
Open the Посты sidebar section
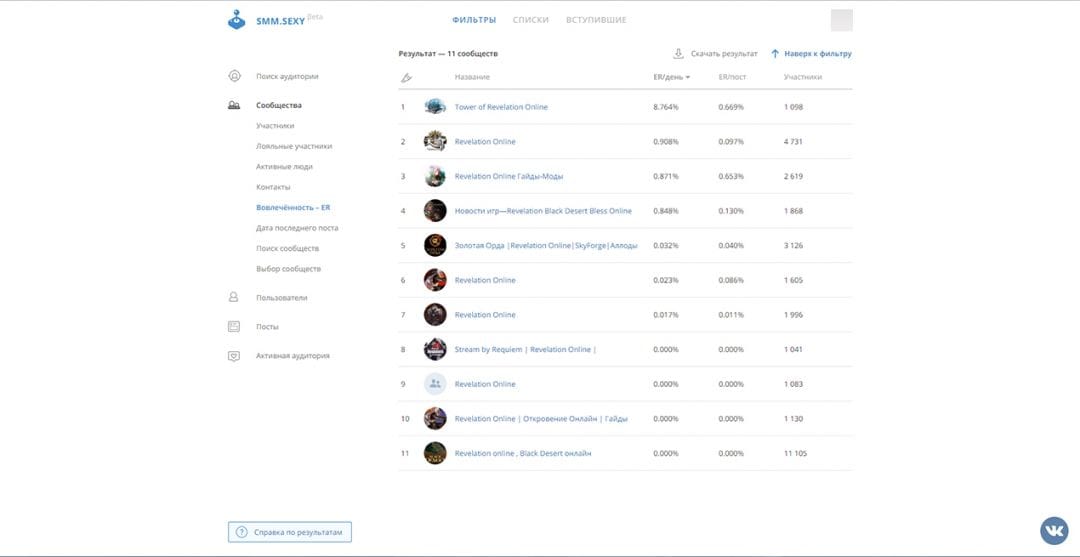click(267, 327)
